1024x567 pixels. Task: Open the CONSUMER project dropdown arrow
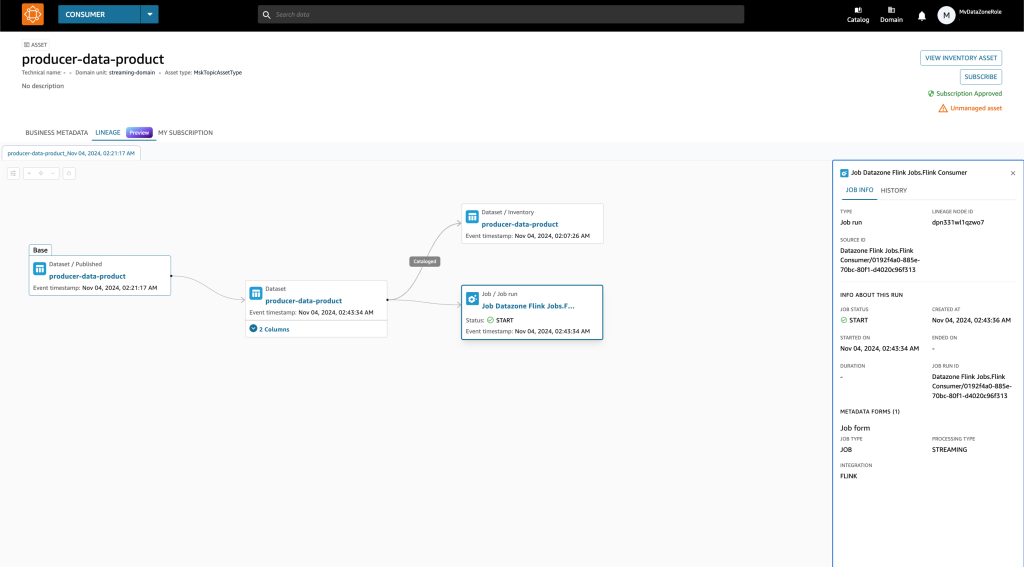pos(150,14)
